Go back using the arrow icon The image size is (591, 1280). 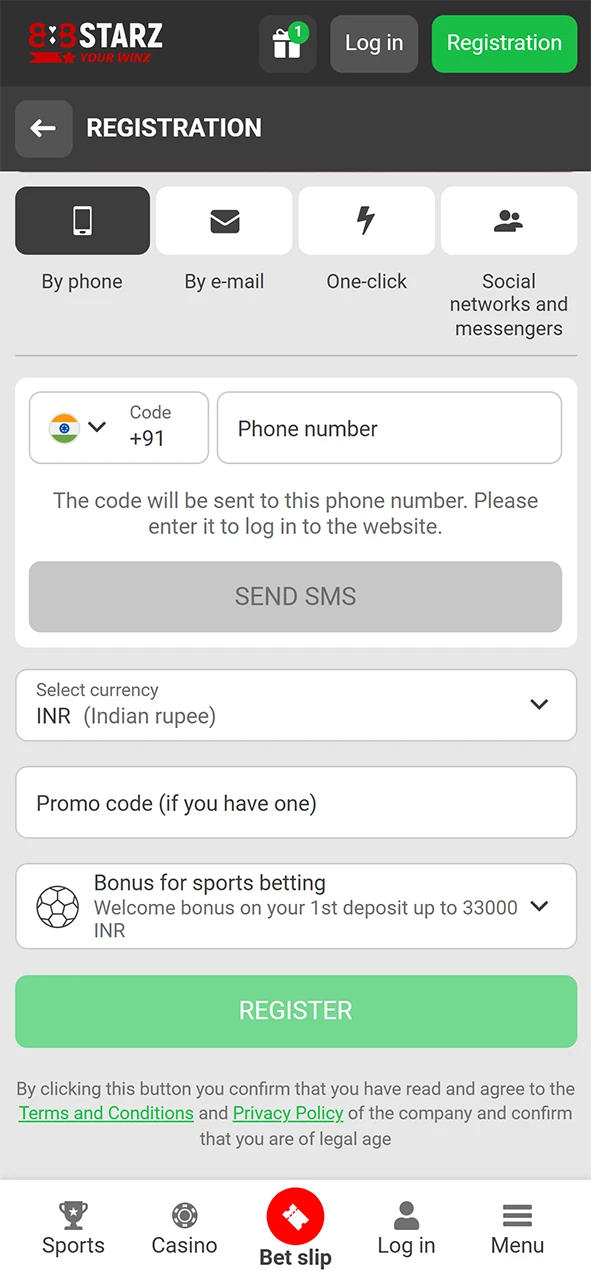(43, 128)
